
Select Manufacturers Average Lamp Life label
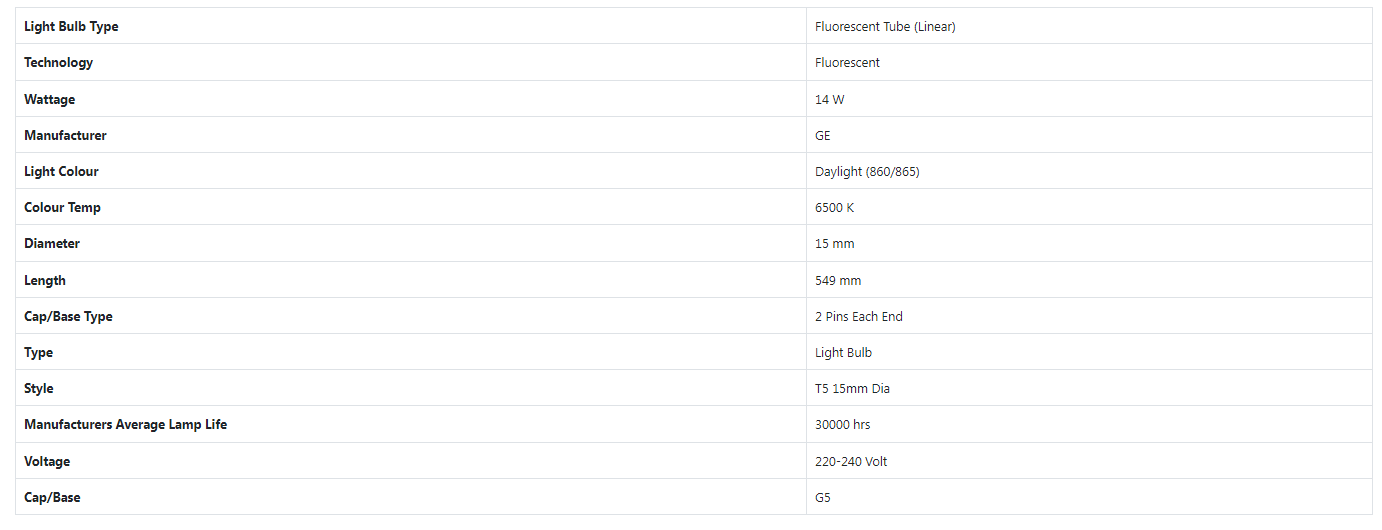click(125, 425)
